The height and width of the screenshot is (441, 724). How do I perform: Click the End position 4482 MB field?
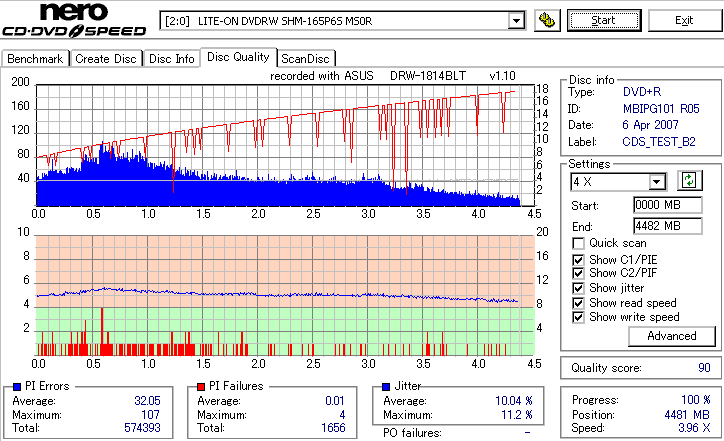tap(668, 226)
